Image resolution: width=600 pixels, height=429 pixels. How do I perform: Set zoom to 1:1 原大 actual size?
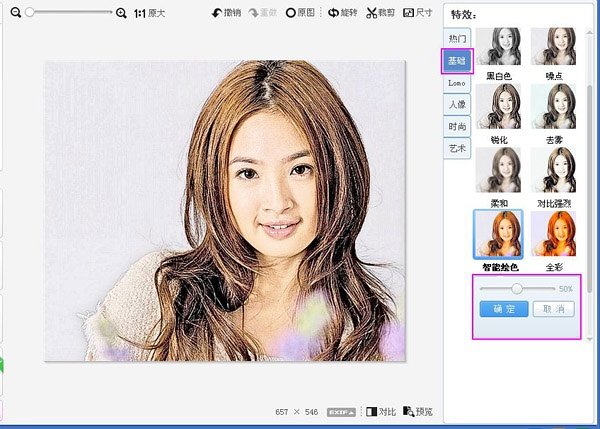click(x=150, y=13)
